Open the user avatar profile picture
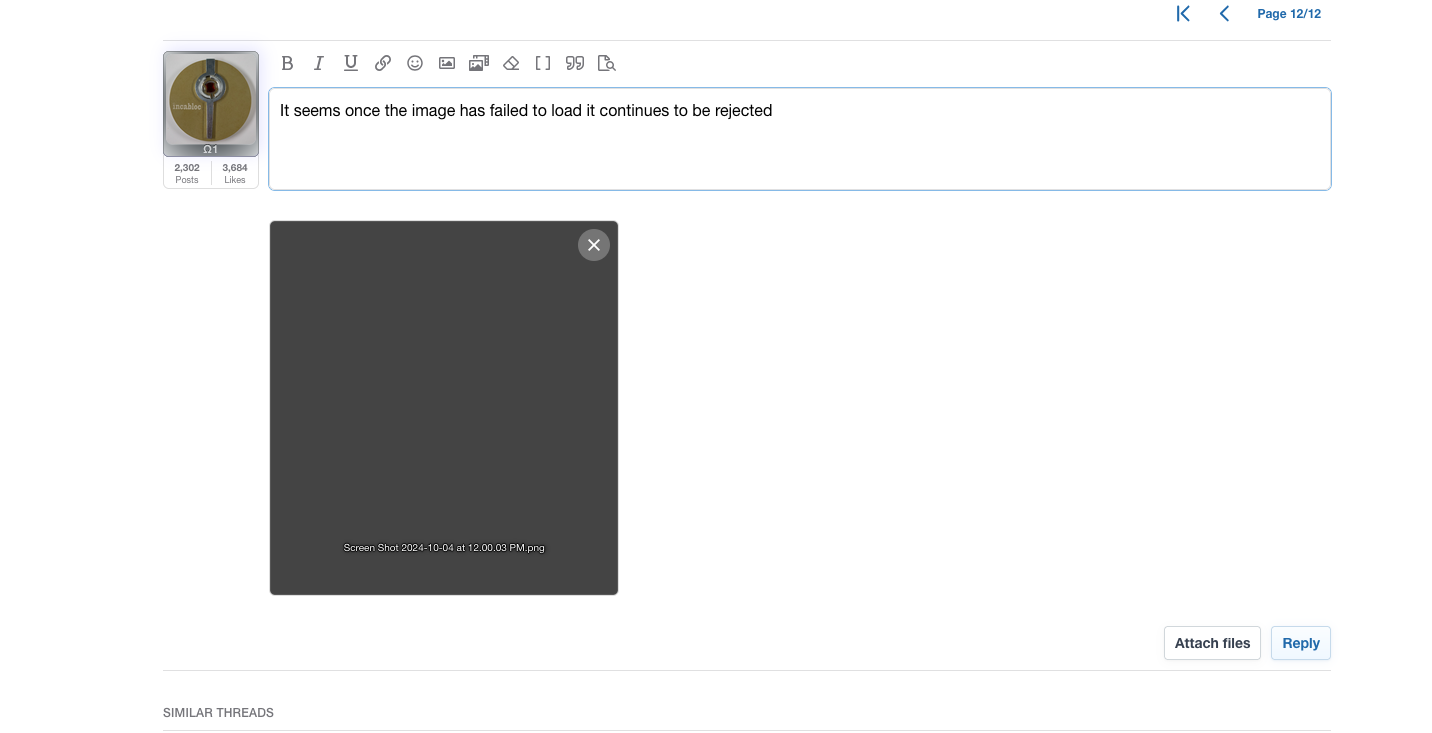Screen dimensions: 1432x733 pos(211,103)
